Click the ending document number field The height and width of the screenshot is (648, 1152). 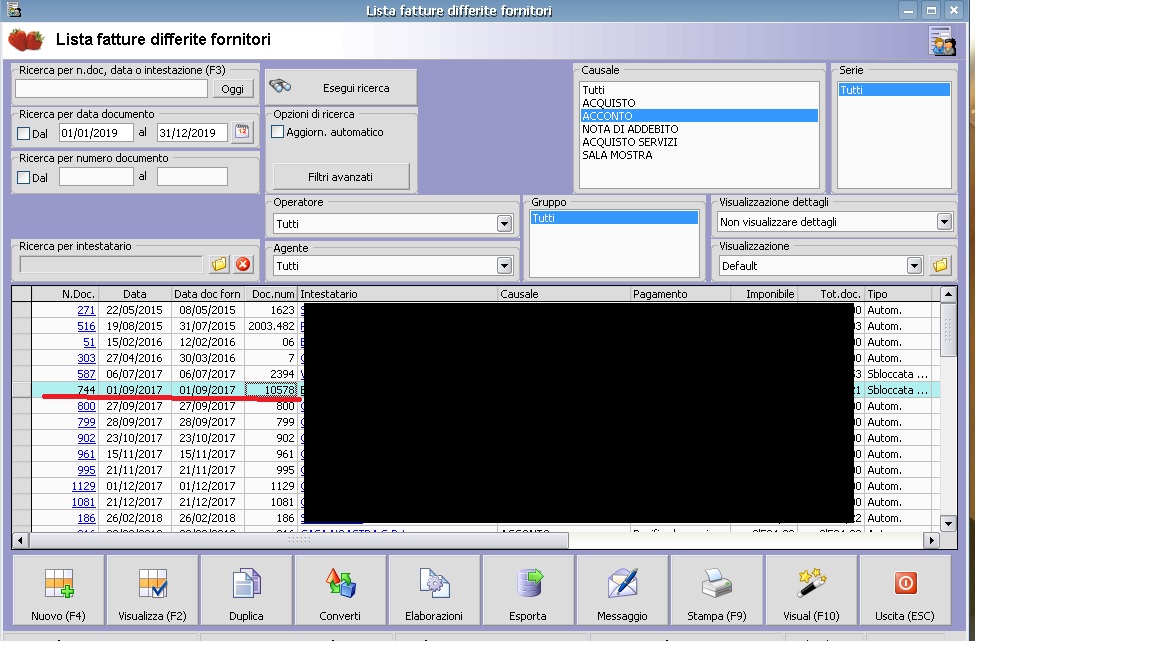[192, 177]
